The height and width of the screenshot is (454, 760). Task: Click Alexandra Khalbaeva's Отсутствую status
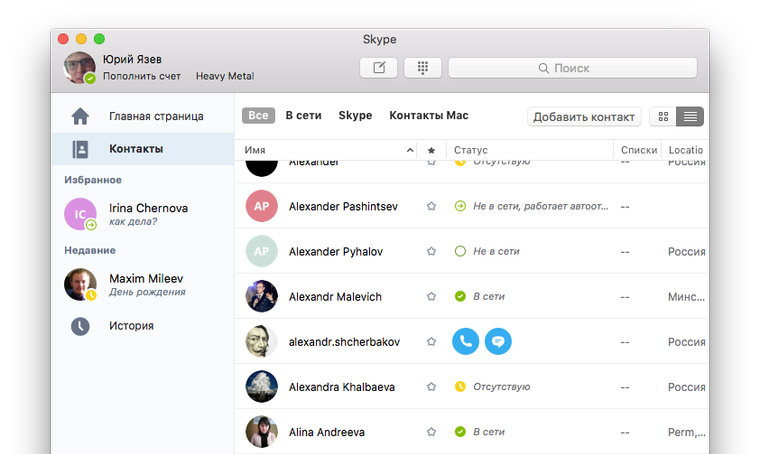coord(502,387)
